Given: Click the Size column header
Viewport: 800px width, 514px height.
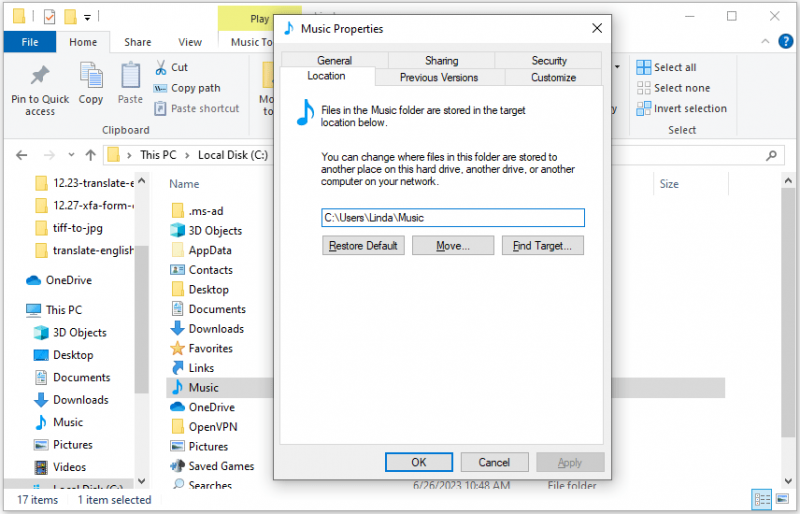Looking at the screenshot, I should click(669, 184).
